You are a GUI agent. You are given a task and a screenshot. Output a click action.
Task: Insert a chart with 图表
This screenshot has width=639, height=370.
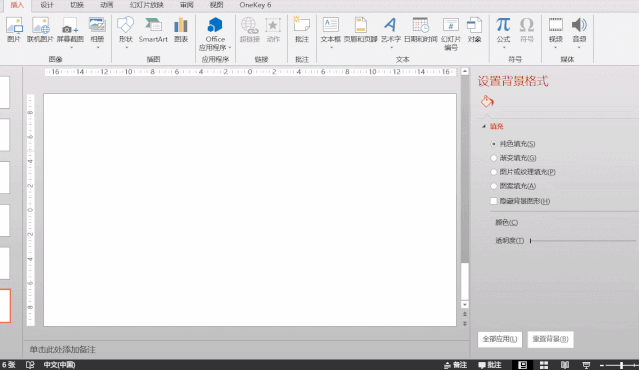[x=181, y=29]
